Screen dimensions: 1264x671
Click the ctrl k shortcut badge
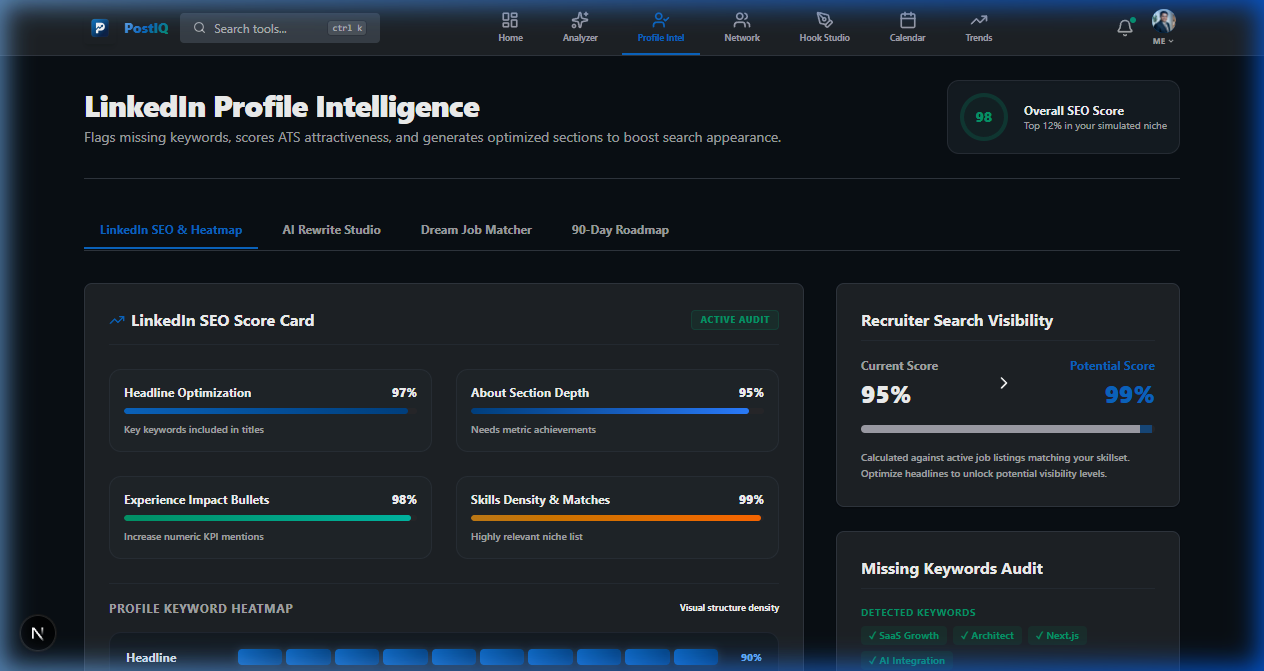tap(347, 28)
